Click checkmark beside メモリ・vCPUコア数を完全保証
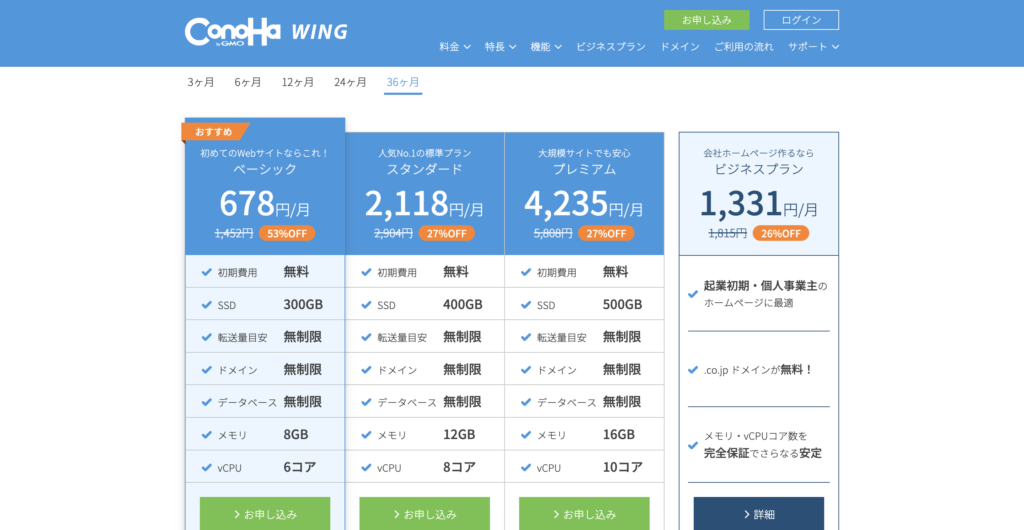The image size is (1024, 530). (693, 445)
